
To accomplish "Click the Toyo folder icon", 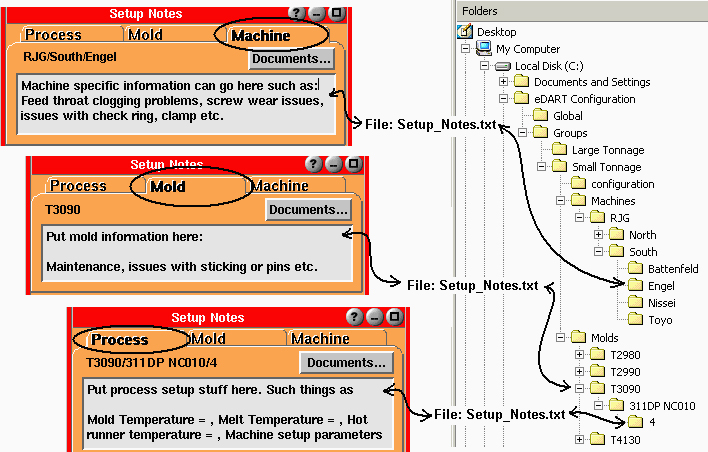I will 635,320.
